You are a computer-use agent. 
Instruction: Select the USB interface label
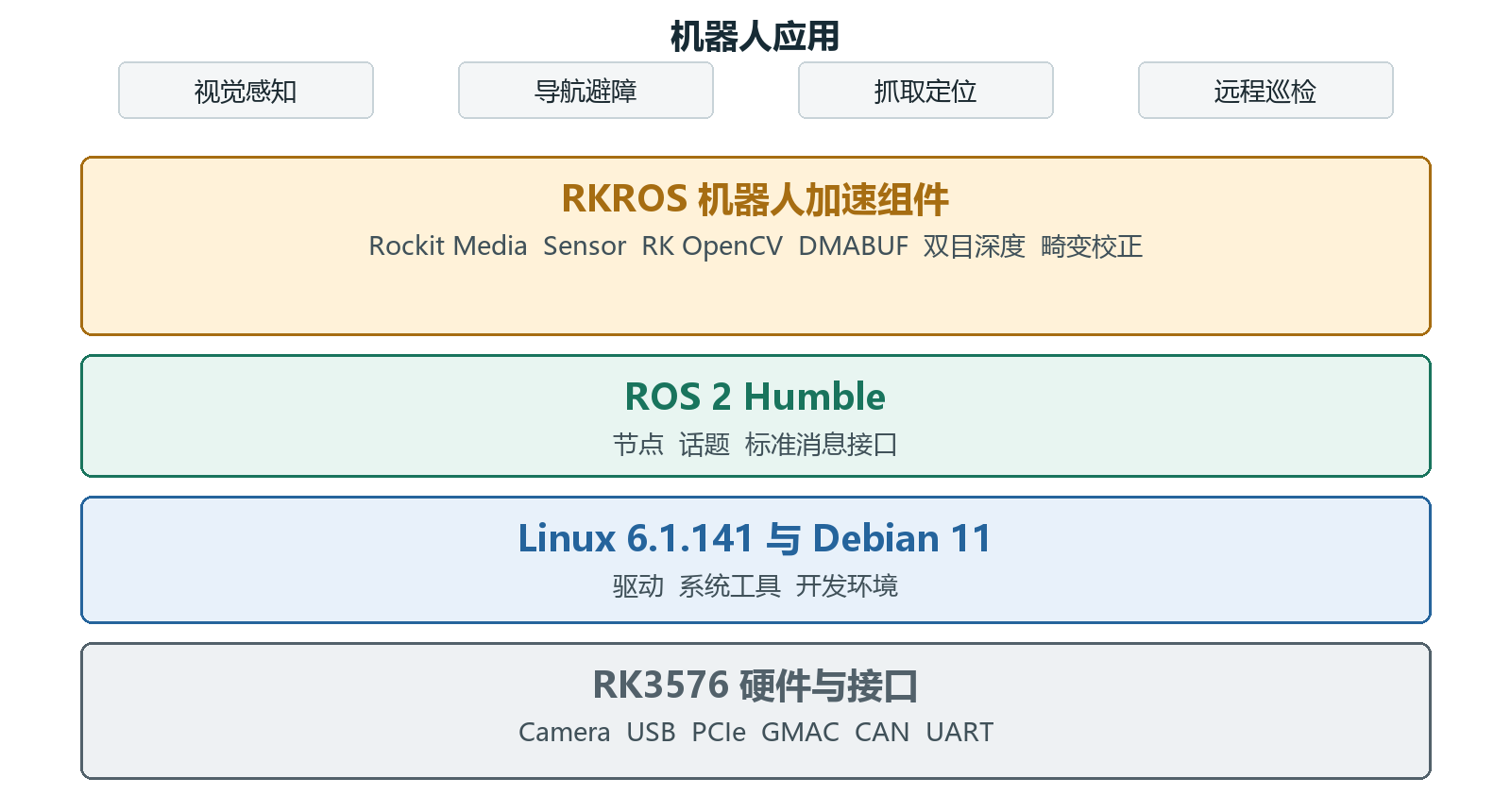(651, 732)
